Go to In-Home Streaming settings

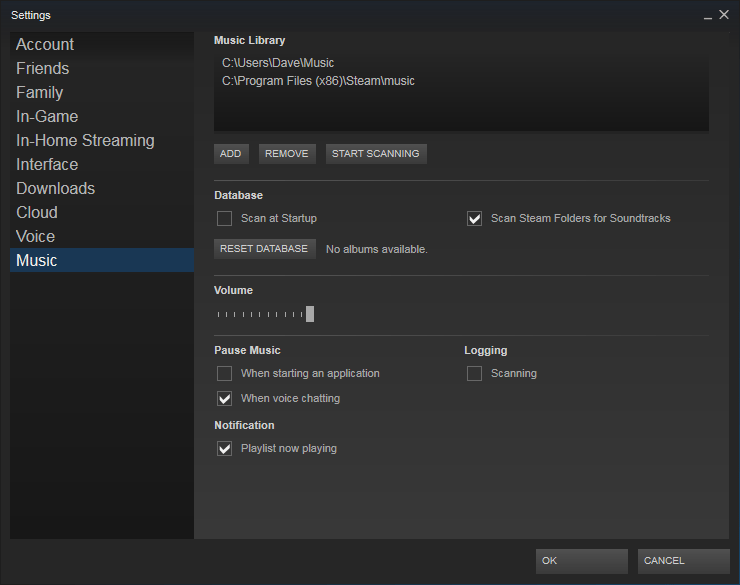pos(85,140)
